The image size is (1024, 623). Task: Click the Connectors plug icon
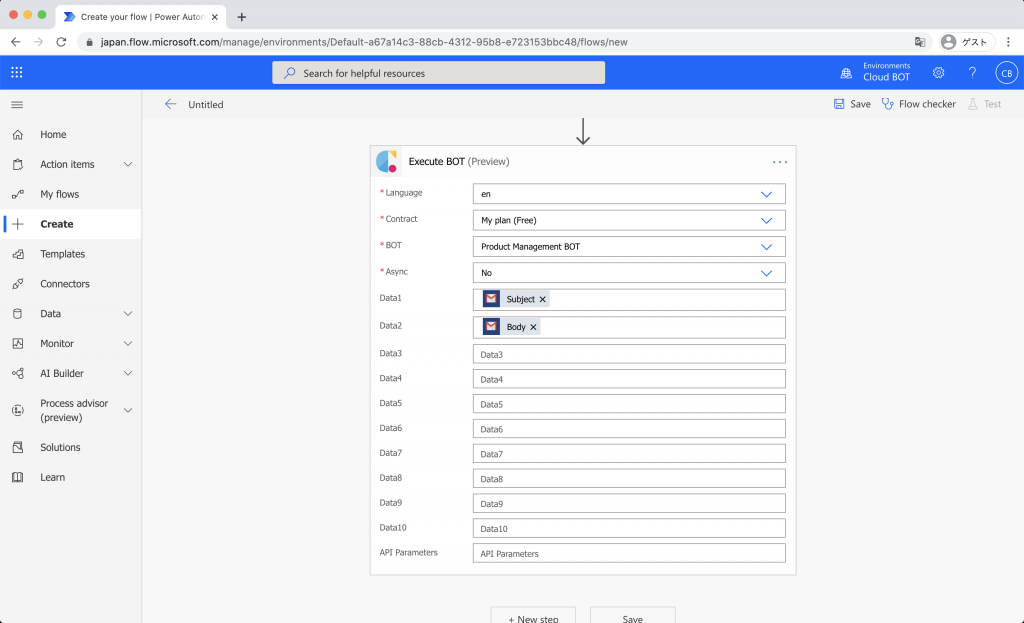(x=18, y=284)
